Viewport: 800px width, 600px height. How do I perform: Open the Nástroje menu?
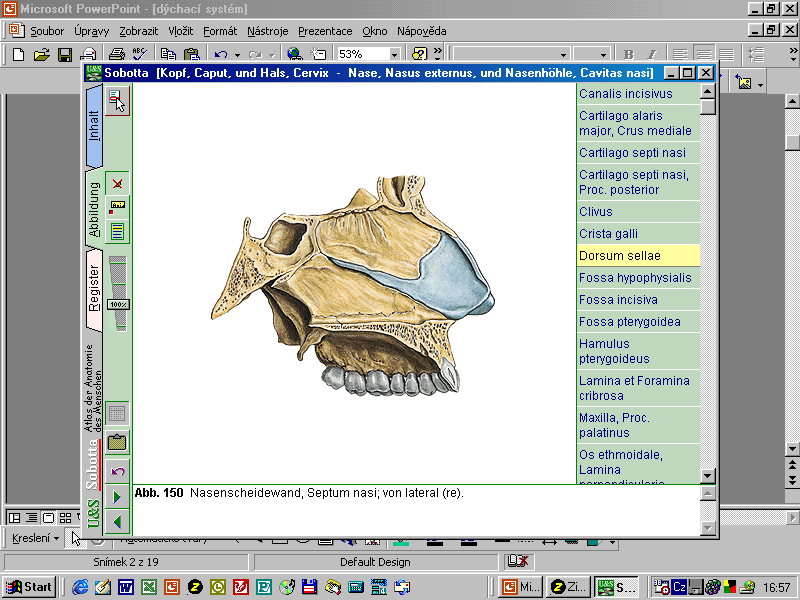click(x=267, y=31)
